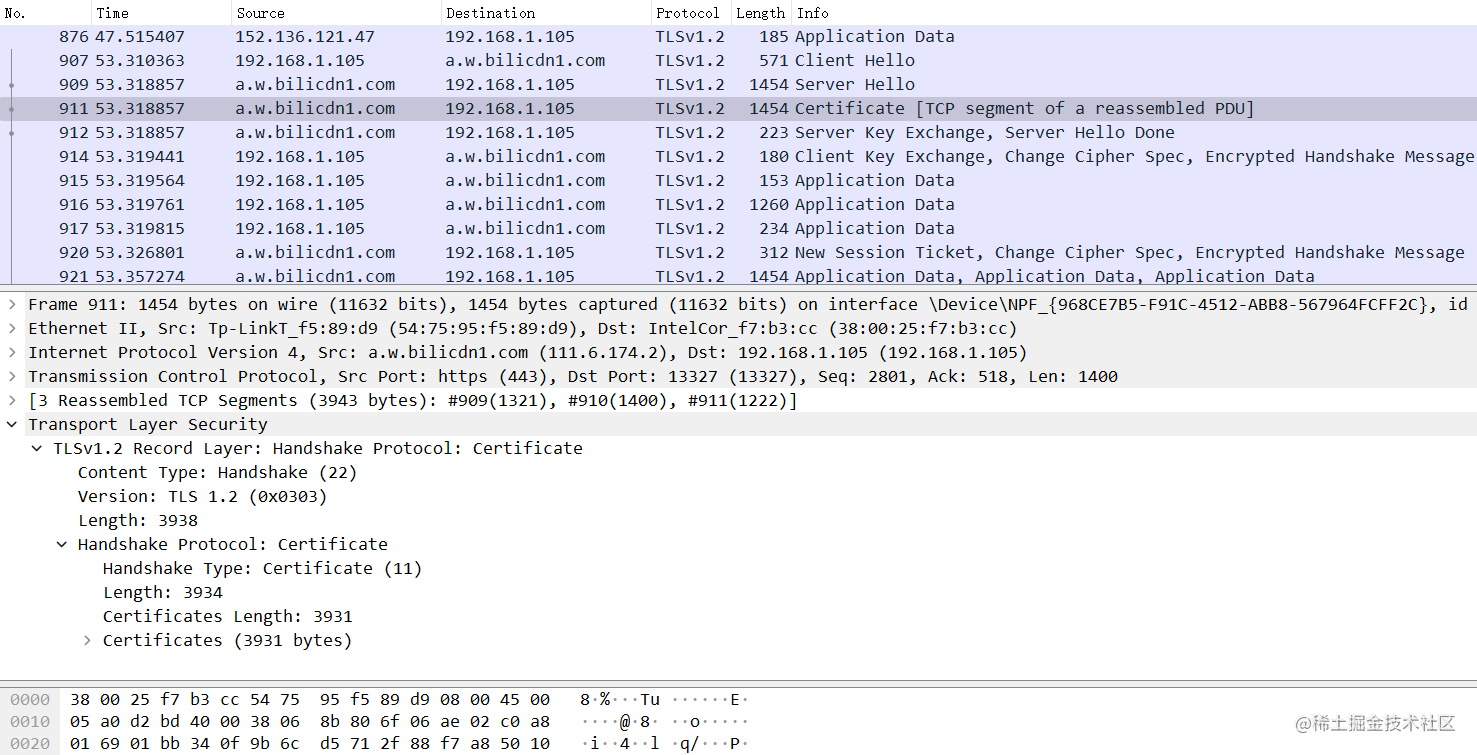The image size is (1477, 755).
Task: Click TLSv1.2 protocol cell of packet 912
Action: point(690,132)
